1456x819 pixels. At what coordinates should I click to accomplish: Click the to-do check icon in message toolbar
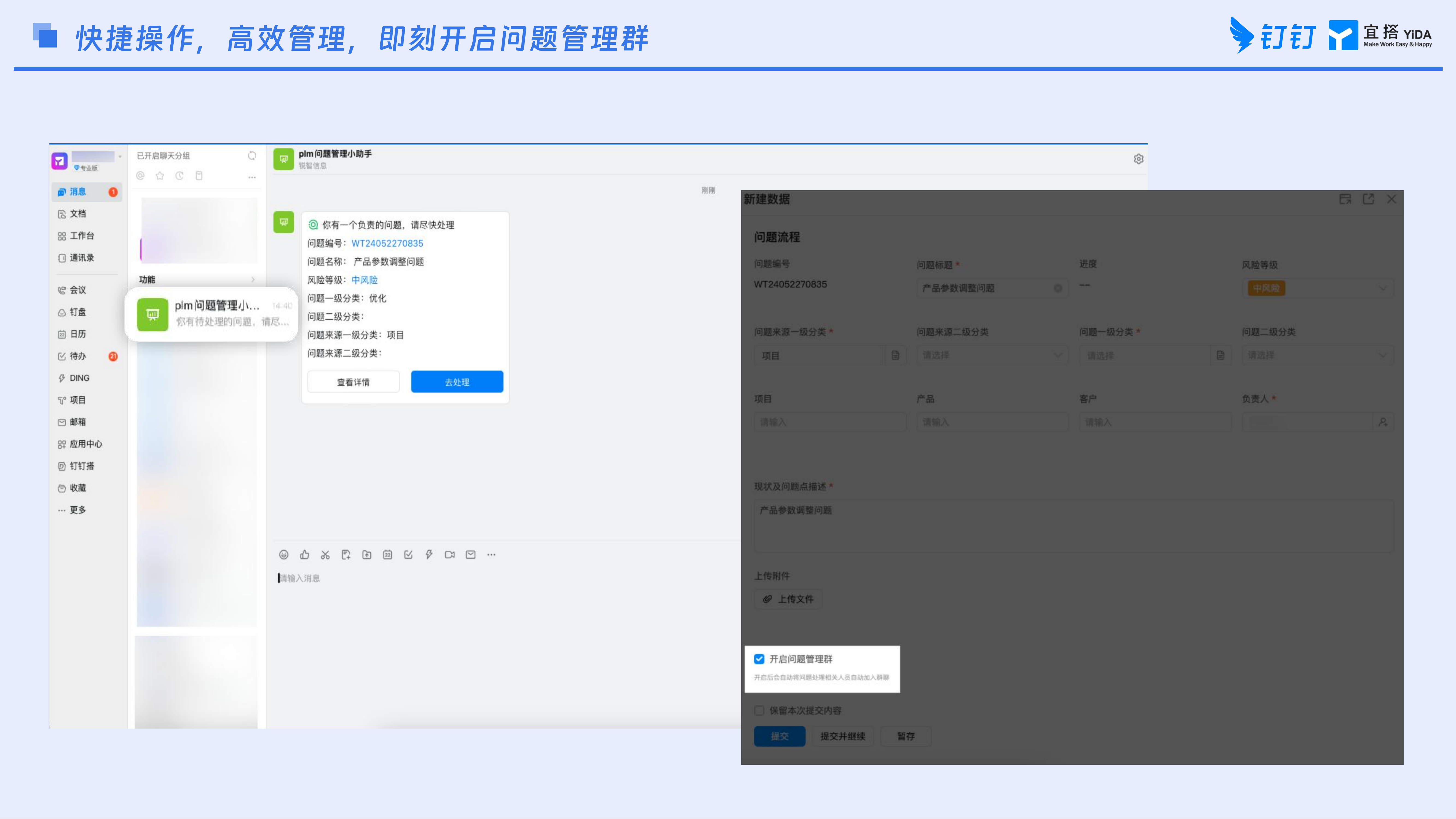(x=408, y=555)
